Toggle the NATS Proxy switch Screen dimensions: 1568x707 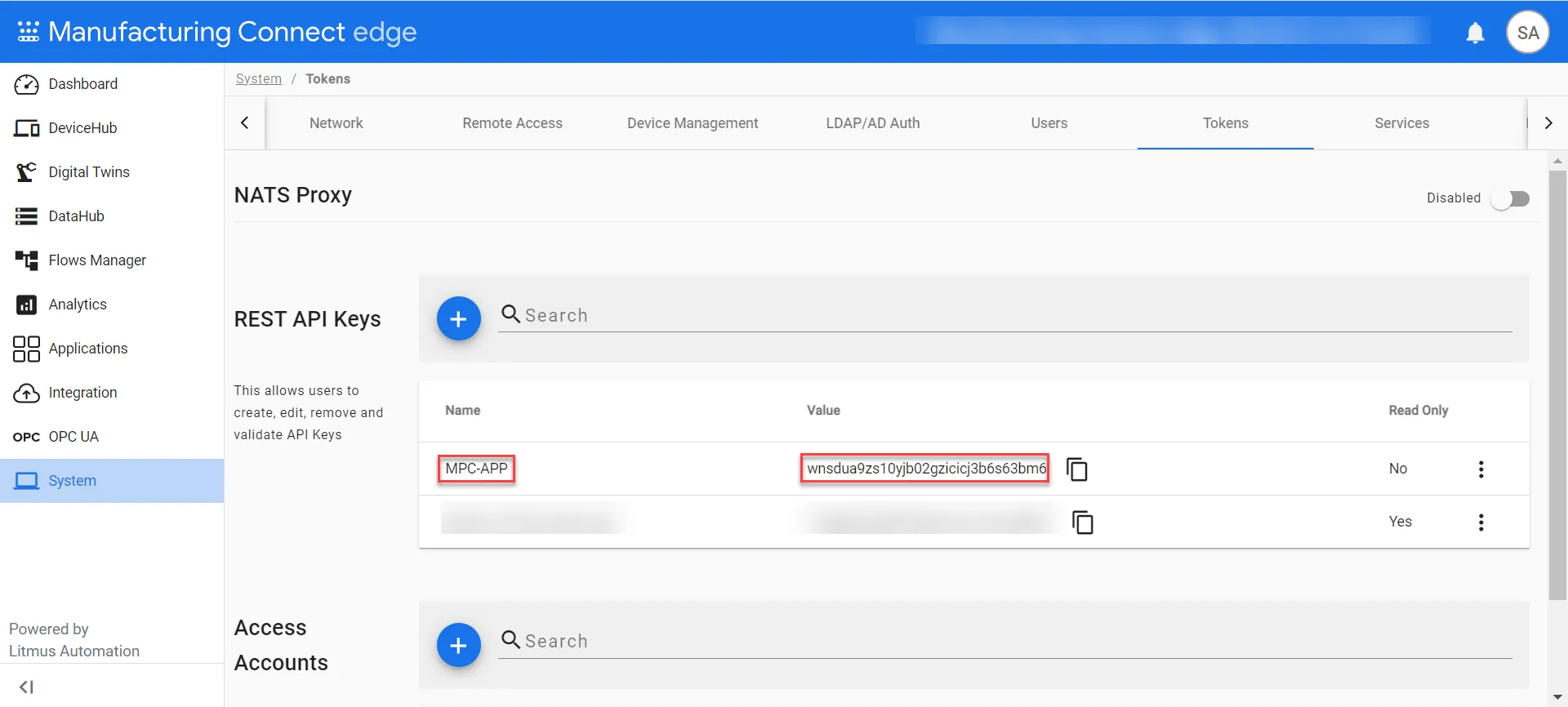click(x=1510, y=198)
